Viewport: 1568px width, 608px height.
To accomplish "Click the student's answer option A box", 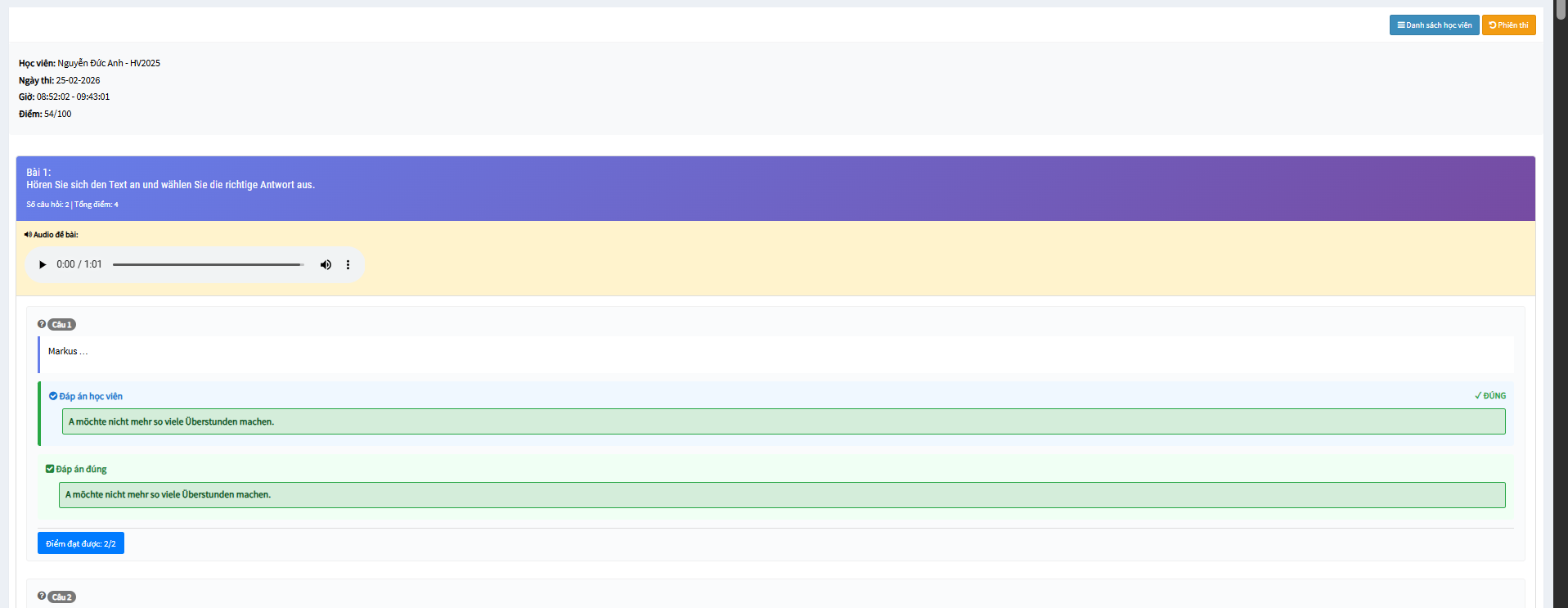I will tap(783, 421).
